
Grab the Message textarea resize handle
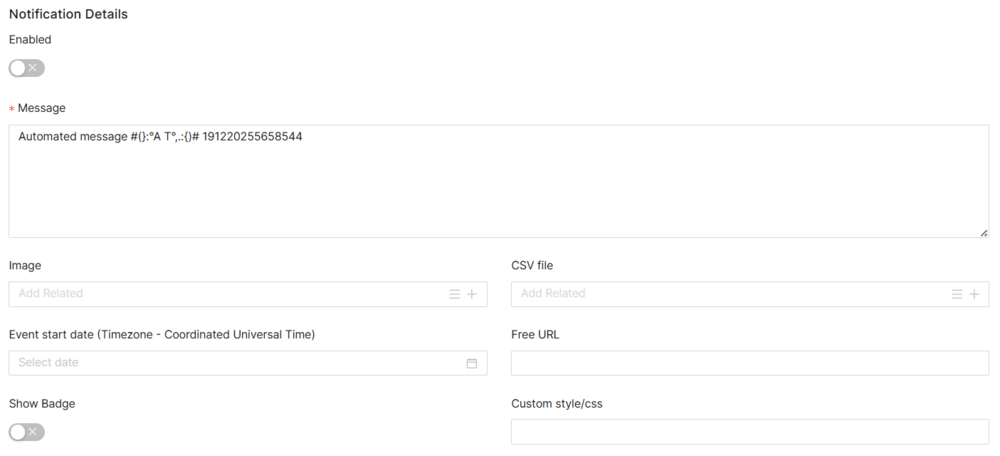coord(984,232)
